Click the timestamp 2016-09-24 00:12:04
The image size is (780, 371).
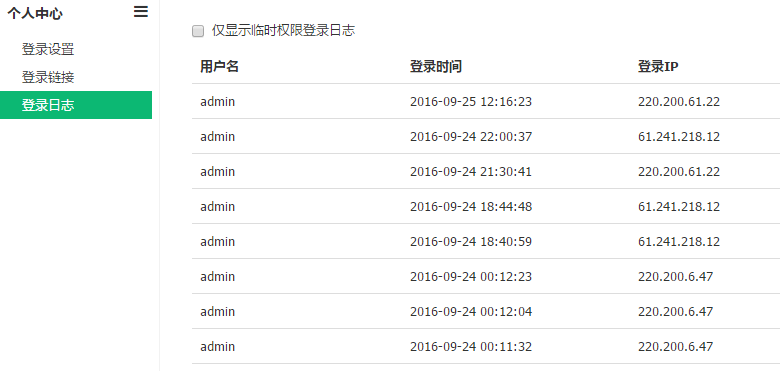[x=471, y=311]
